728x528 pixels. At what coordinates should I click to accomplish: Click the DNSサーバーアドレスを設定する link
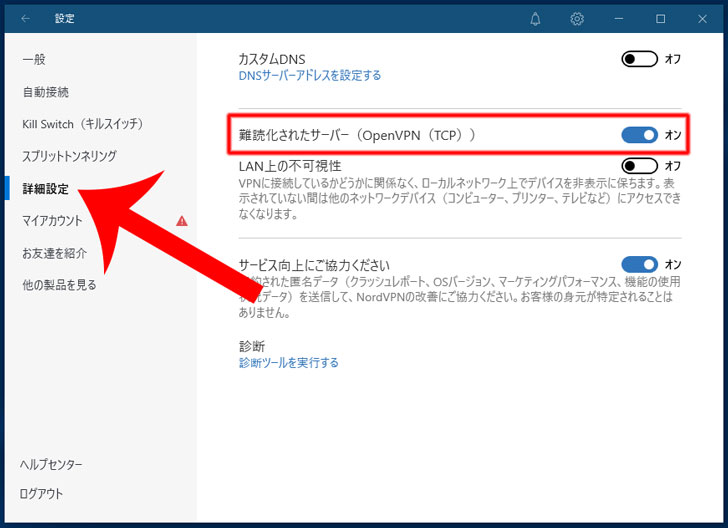coord(309,75)
